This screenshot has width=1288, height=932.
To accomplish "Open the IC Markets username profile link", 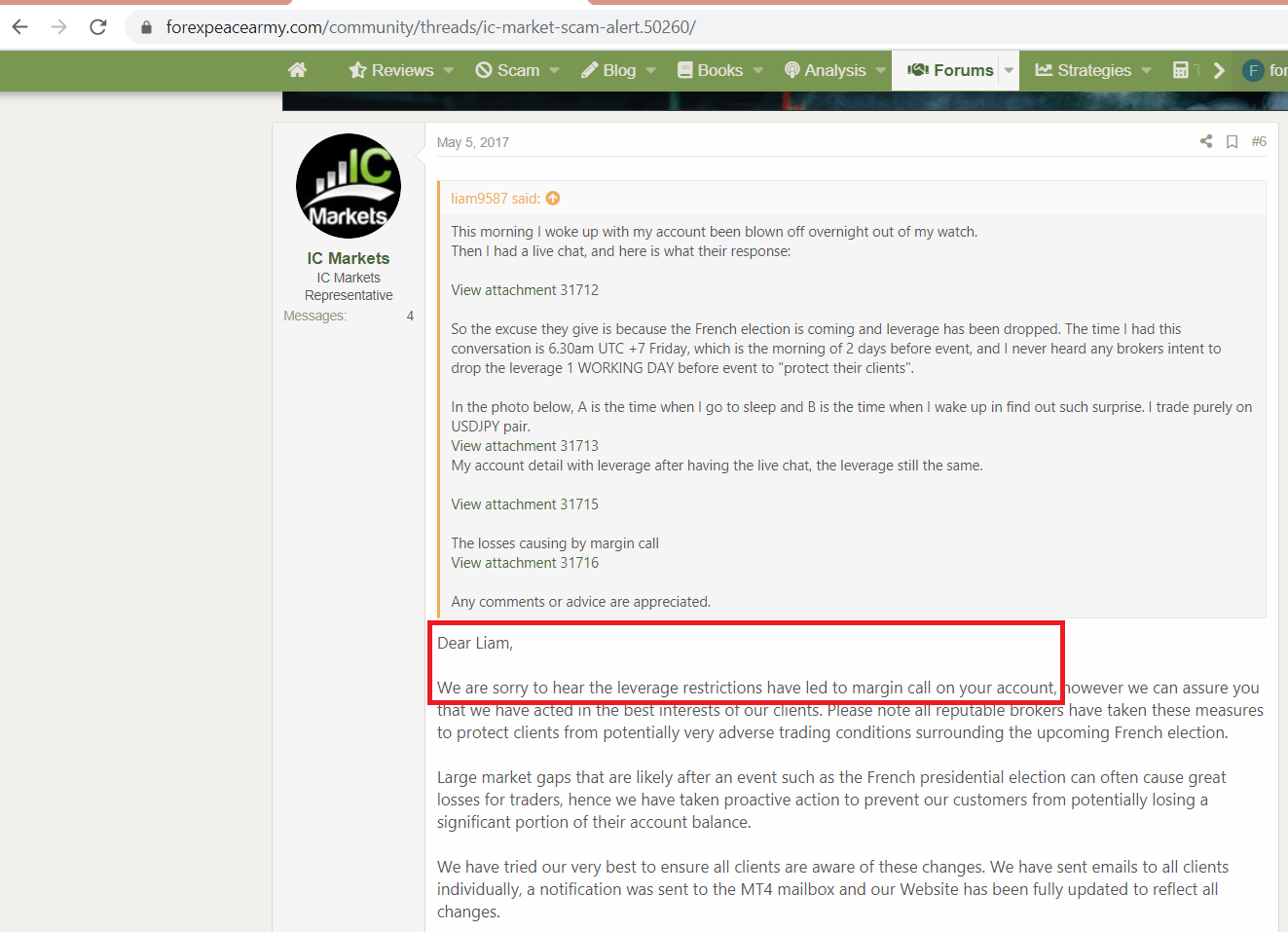I will click(349, 258).
